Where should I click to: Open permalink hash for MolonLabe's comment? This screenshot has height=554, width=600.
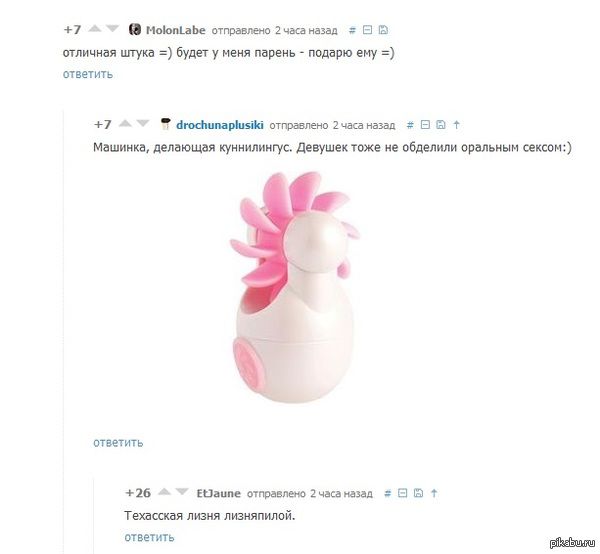(x=352, y=30)
